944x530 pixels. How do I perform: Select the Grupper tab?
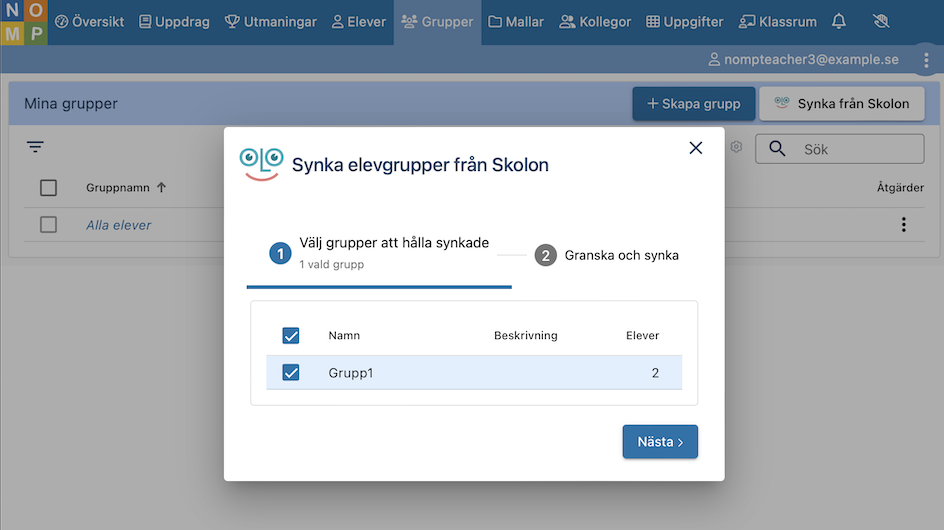click(x=438, y=22)
